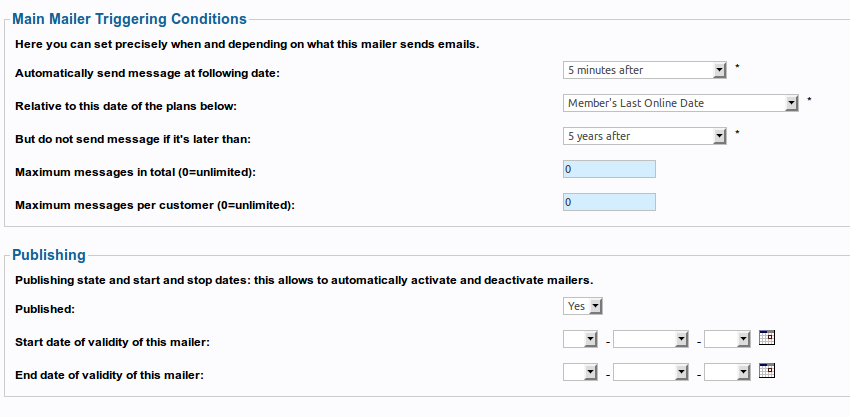850x417 pixels.
Task: Open the end date year dropdown
Action: click(727, 372)
